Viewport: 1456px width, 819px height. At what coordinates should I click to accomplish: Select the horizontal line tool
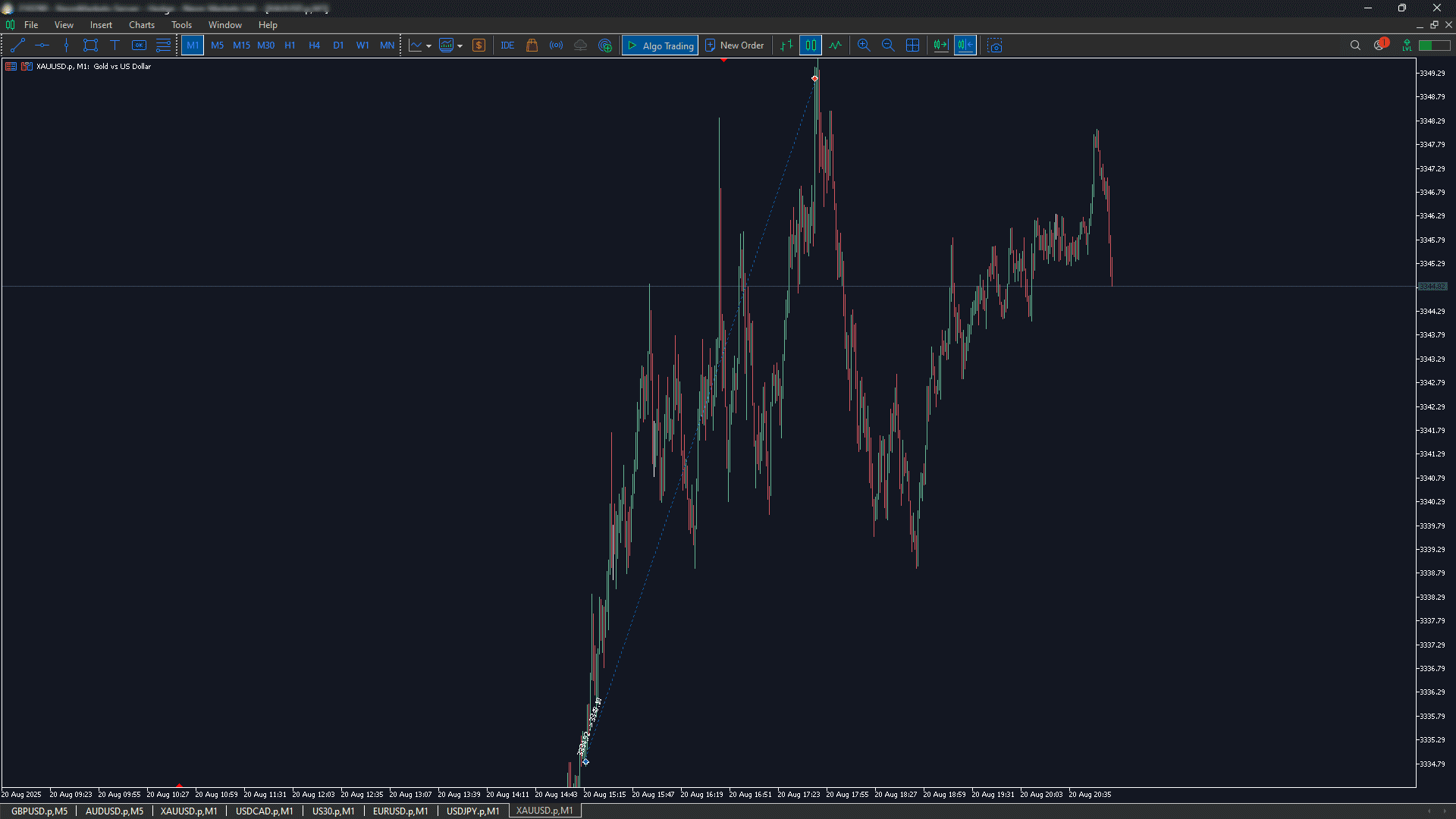pyautogui.click(x=42, y=45)
